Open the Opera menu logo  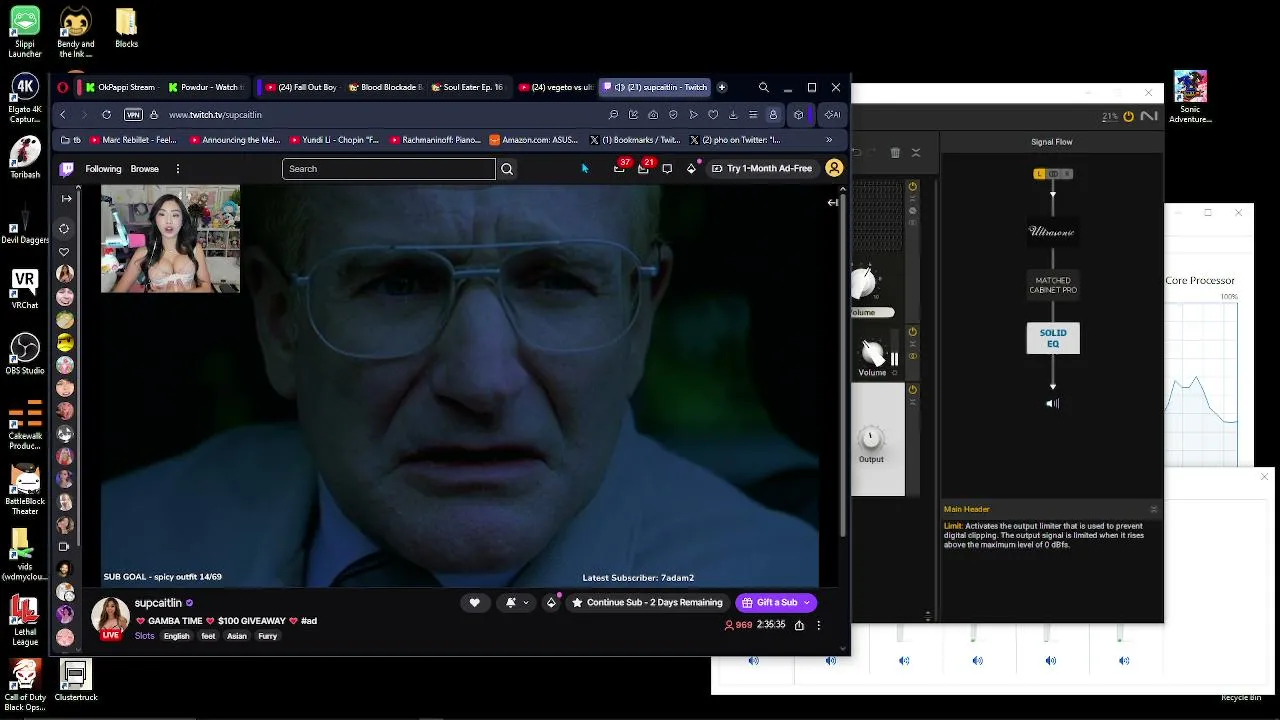point(63,87)
